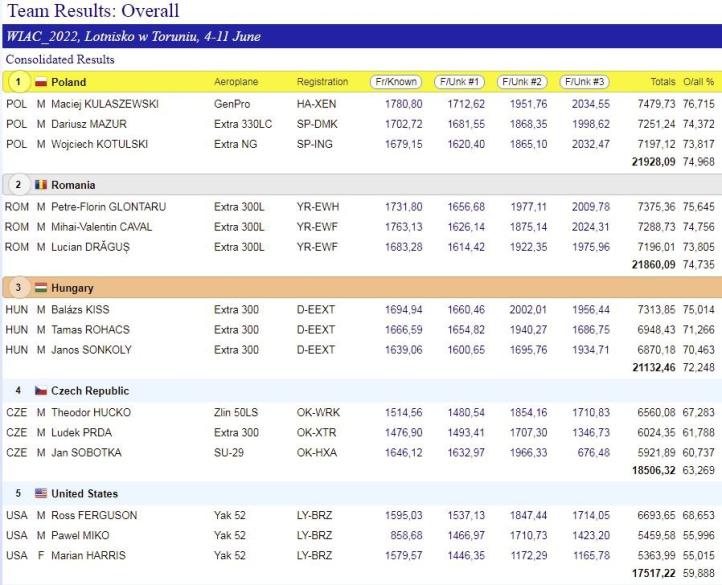Click the Registration column header

click(322, 82)
